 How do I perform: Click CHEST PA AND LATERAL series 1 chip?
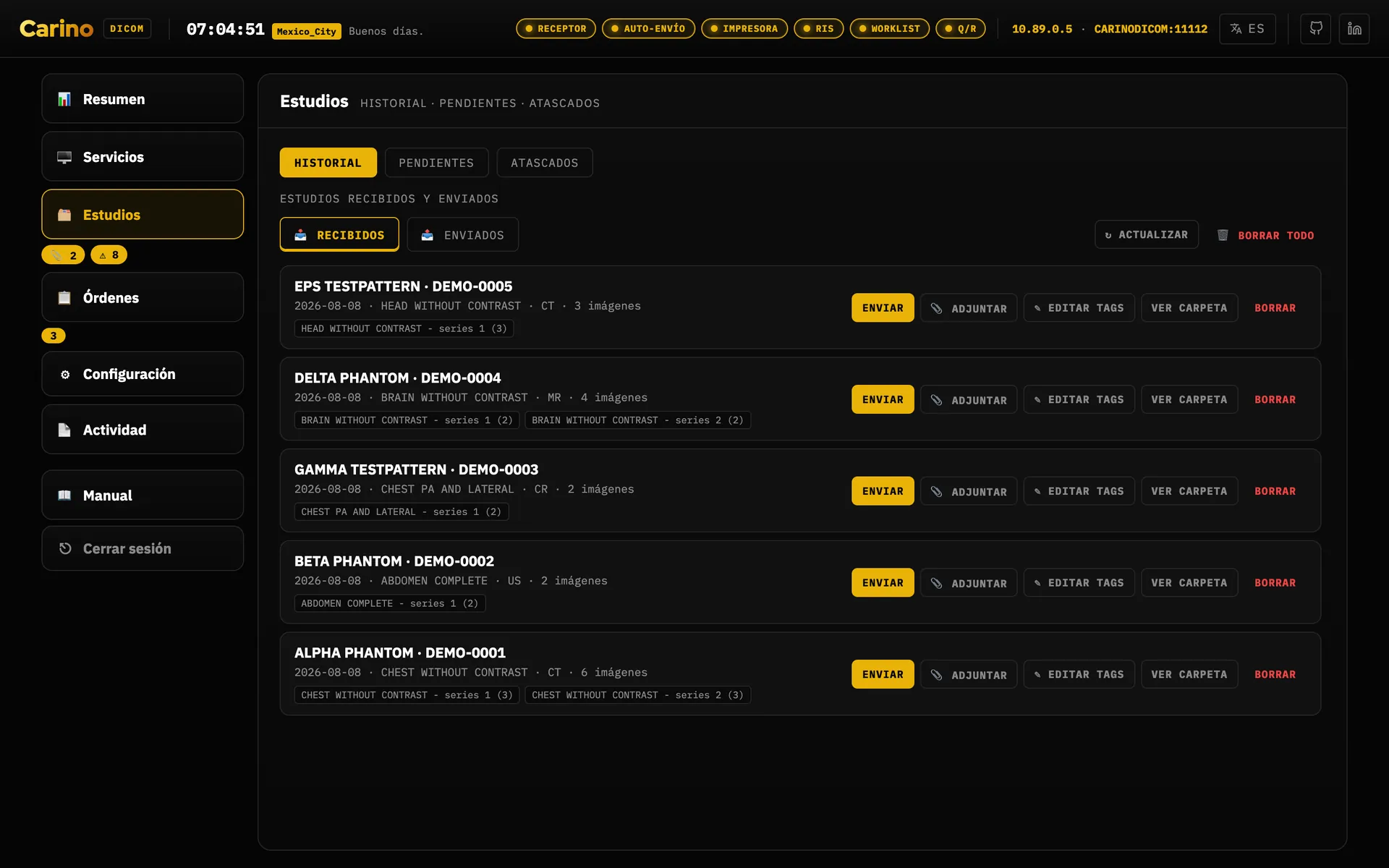pos(401,511)
